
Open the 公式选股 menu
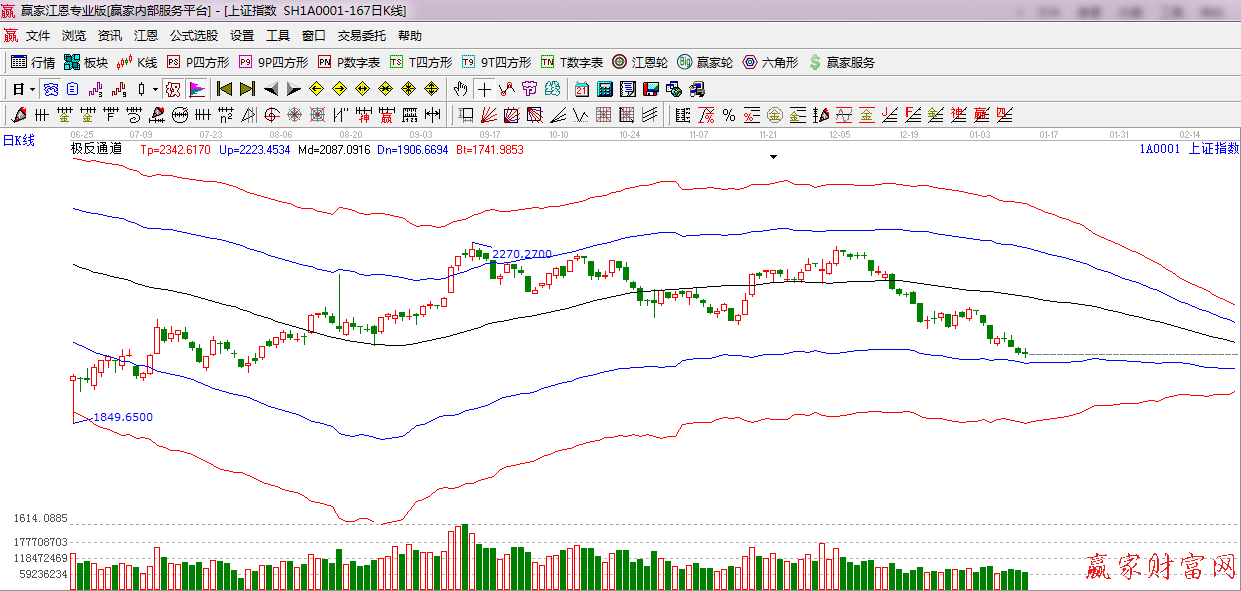point(193,35)
